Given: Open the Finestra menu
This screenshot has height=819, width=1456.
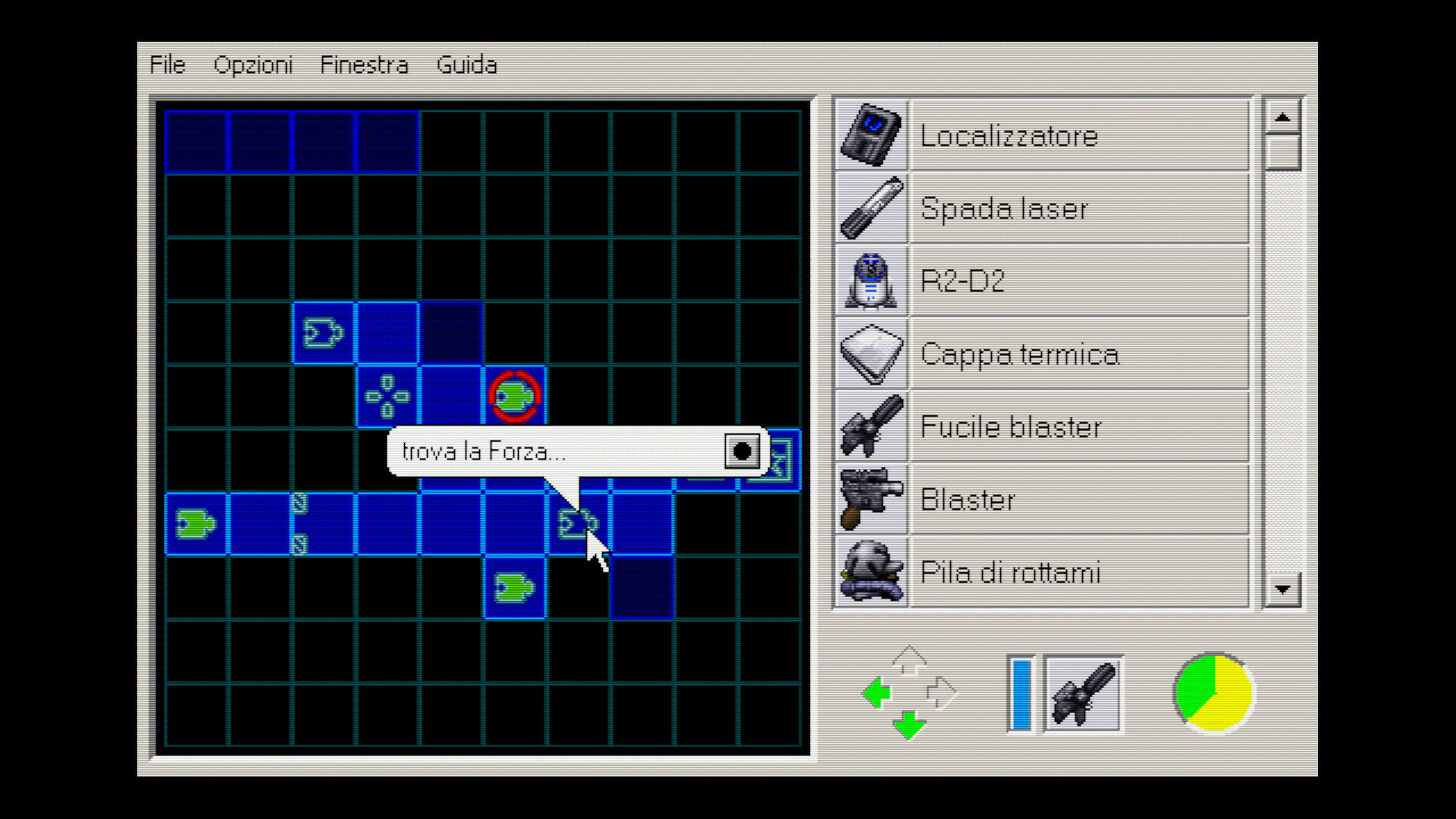Looking at the screenshot, I should click(x=364, y=65).
